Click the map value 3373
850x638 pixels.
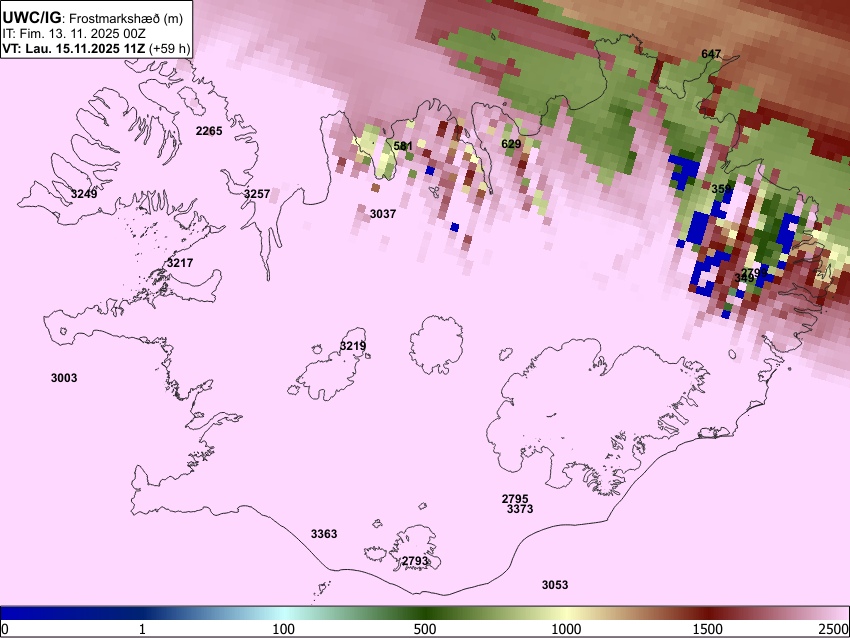520,509
